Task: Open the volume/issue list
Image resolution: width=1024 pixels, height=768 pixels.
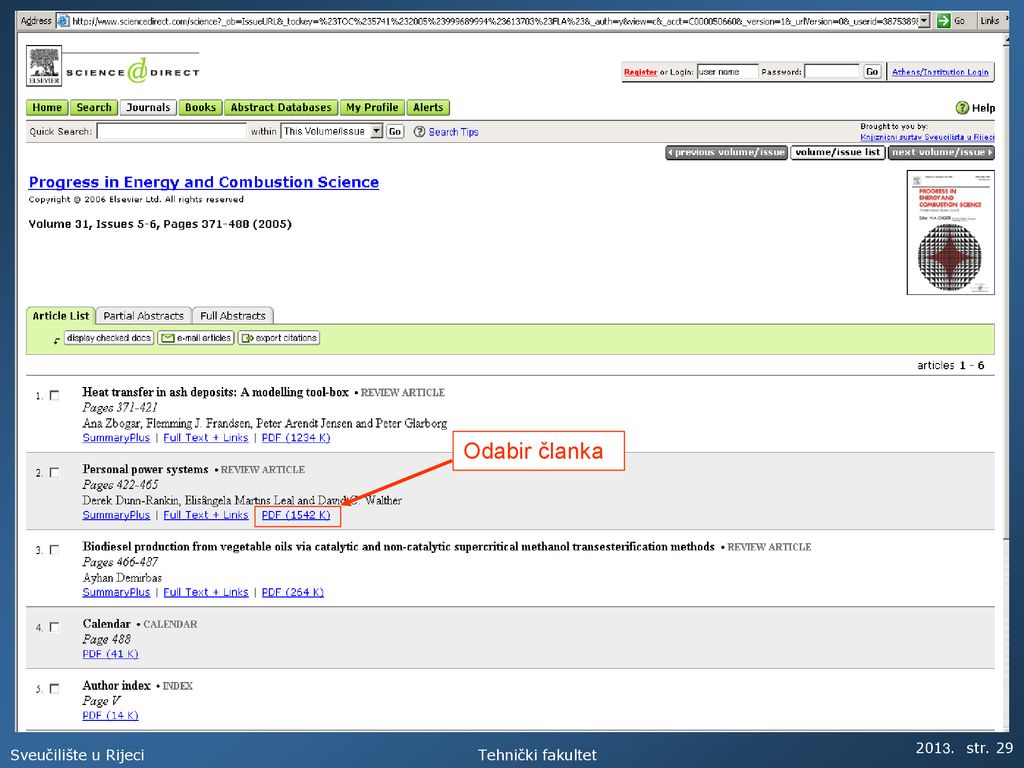Action: [x=837, y=152]
